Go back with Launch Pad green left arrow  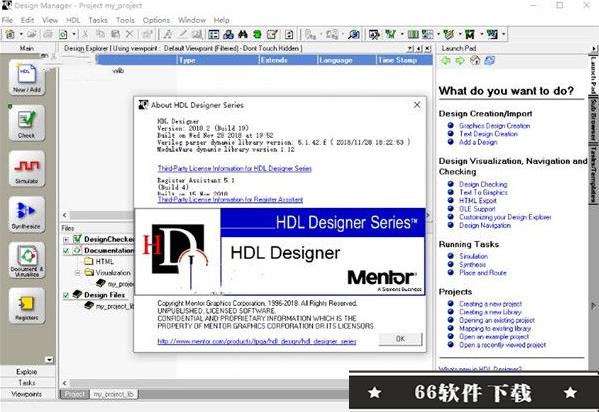click(x=446, y=60)
